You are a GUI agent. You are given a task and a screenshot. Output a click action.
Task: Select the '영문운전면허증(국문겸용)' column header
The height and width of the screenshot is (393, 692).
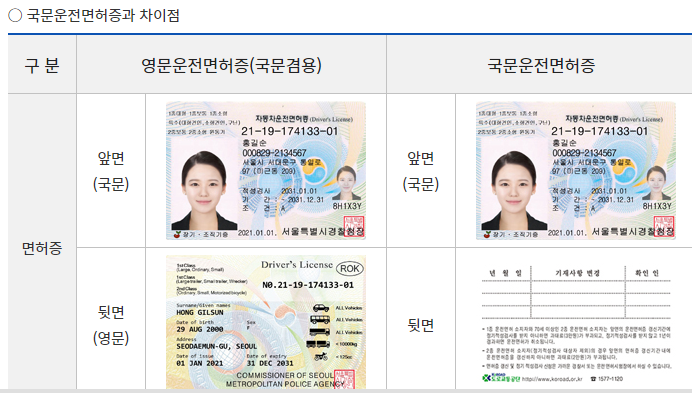coord(231,65)
